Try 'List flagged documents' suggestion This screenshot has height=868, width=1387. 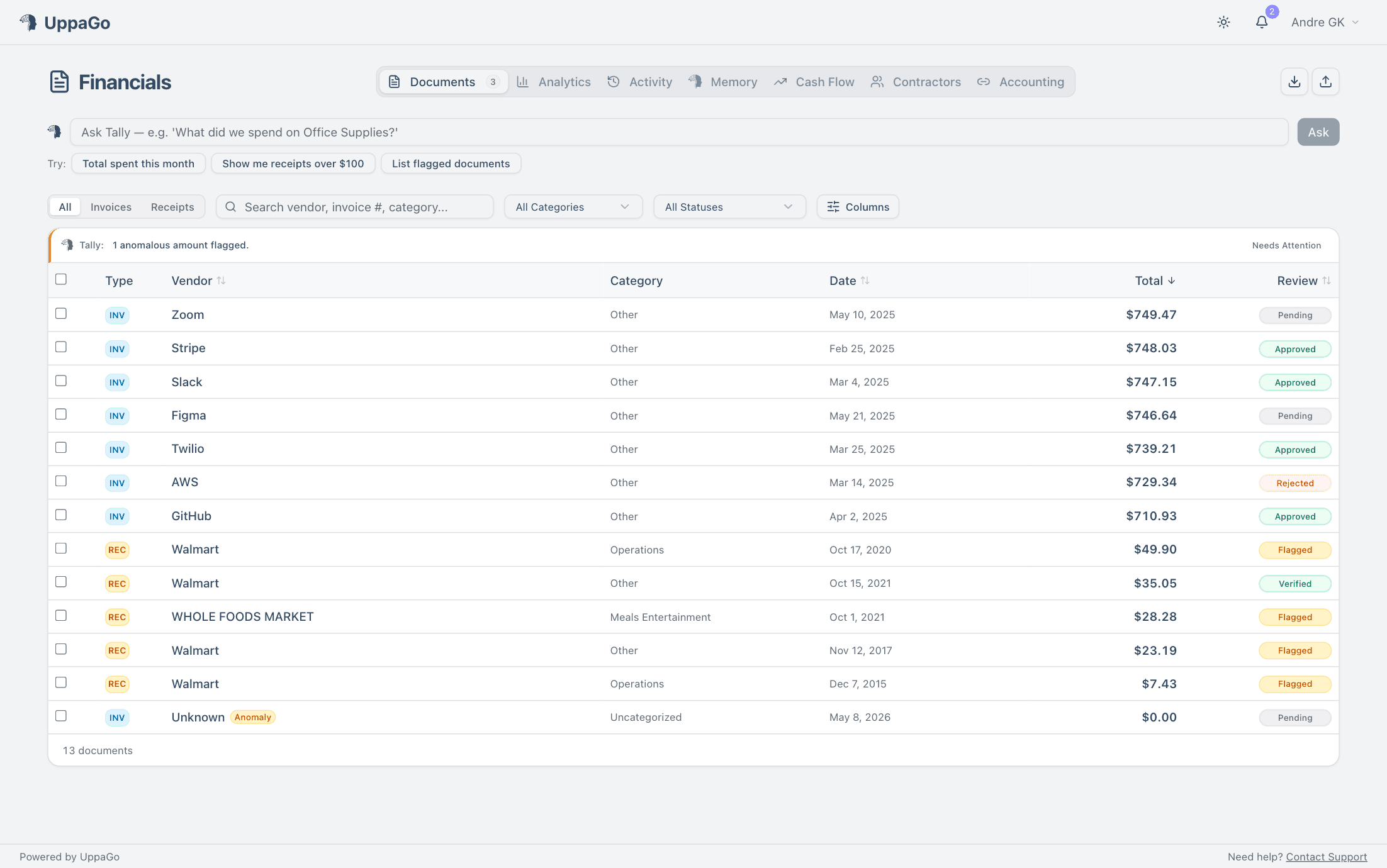[451, 164]
